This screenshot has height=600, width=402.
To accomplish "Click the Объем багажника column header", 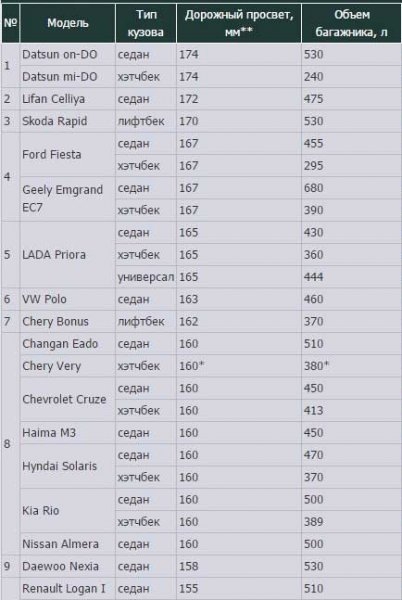I will pos(352,23).
